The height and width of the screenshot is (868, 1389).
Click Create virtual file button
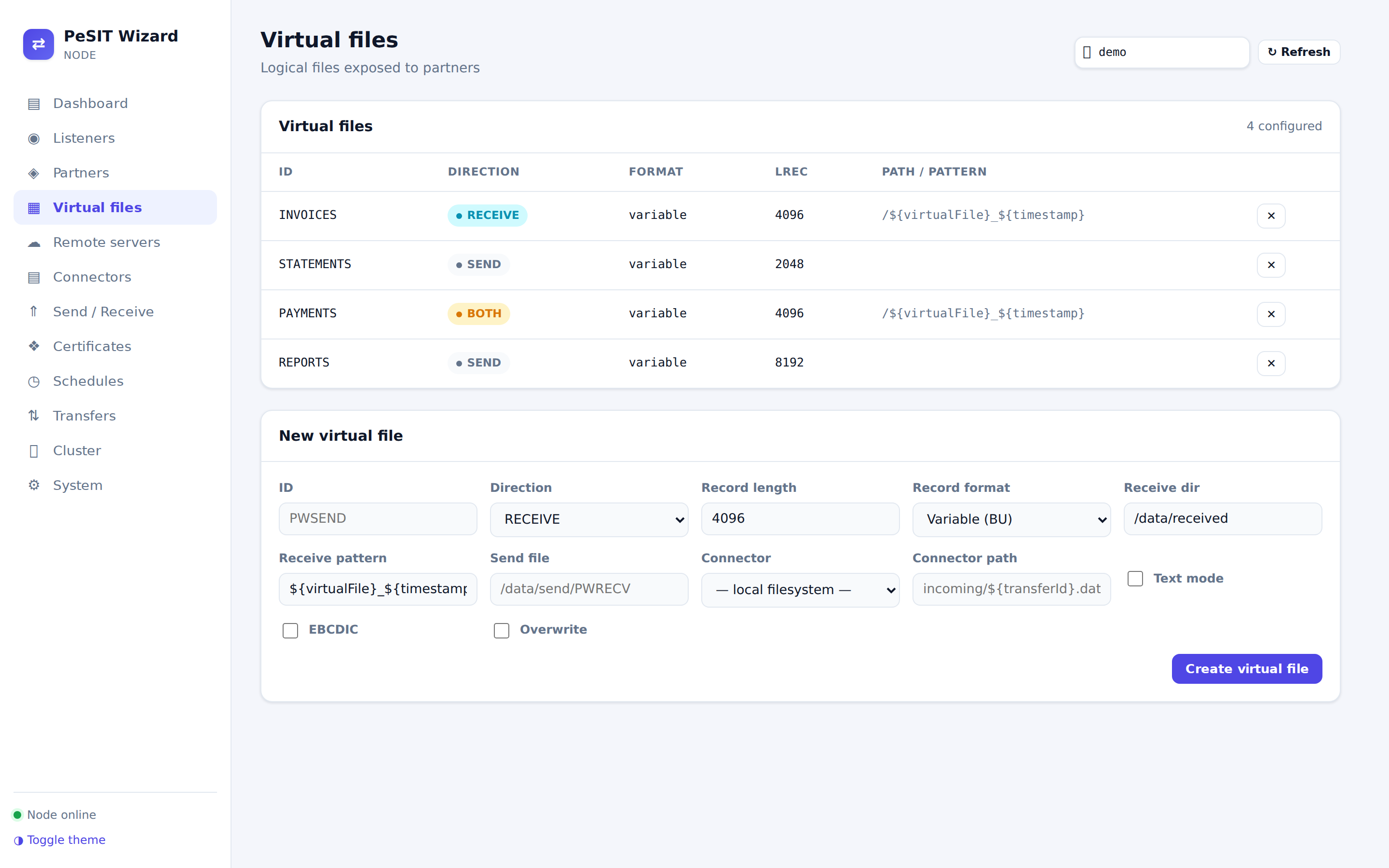pyautogui.click(x=1247, y=669)
